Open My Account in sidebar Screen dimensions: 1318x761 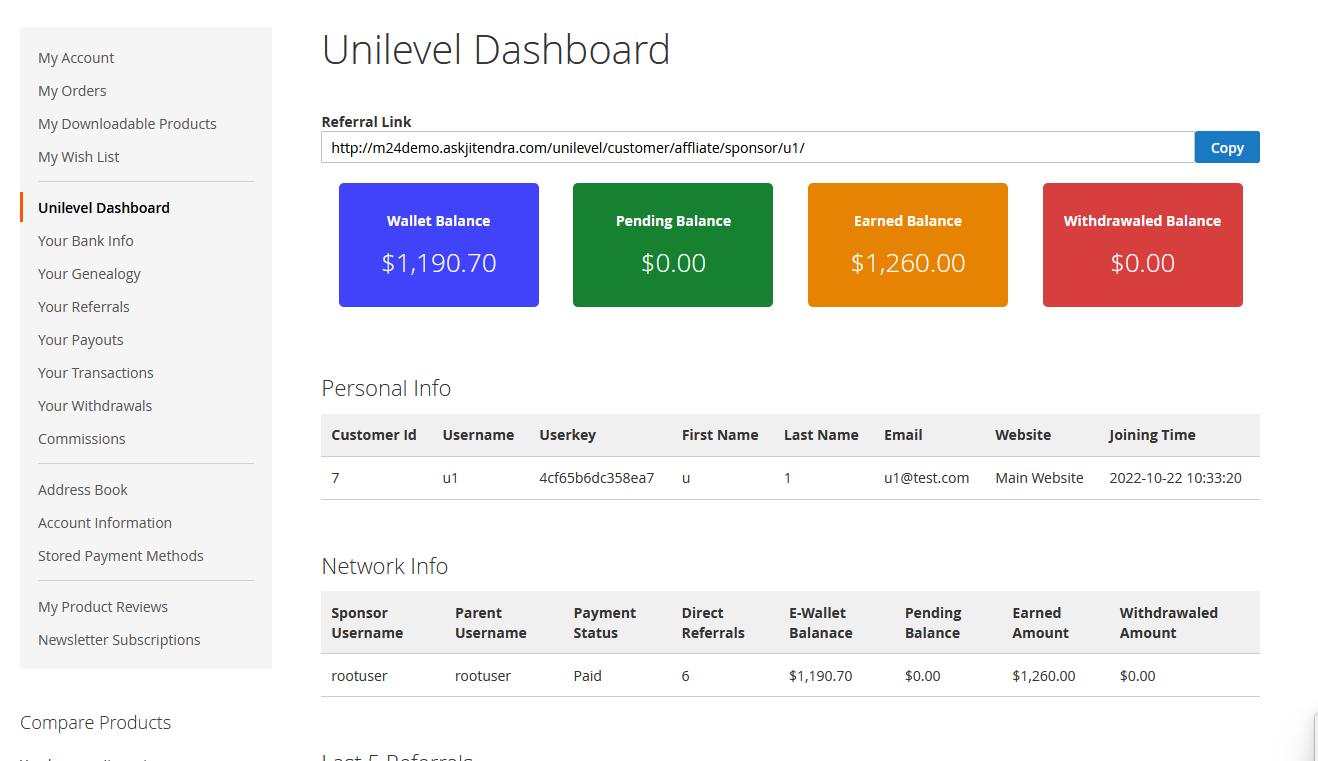tap(76, 58)
